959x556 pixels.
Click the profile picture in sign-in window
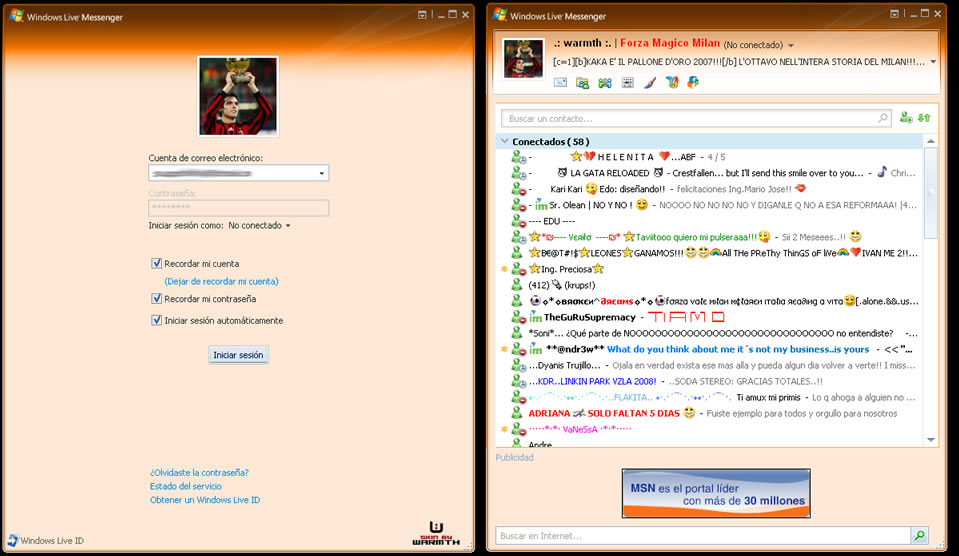(238, 96)
